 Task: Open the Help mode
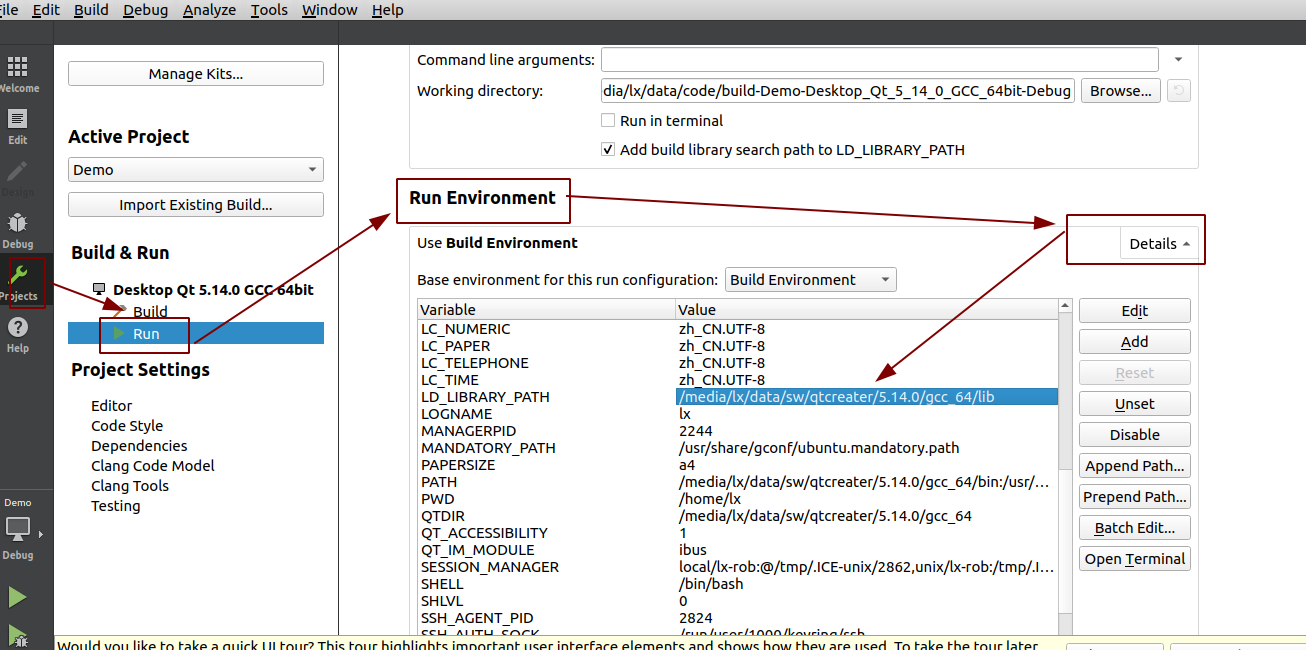(x=18, y=334)
